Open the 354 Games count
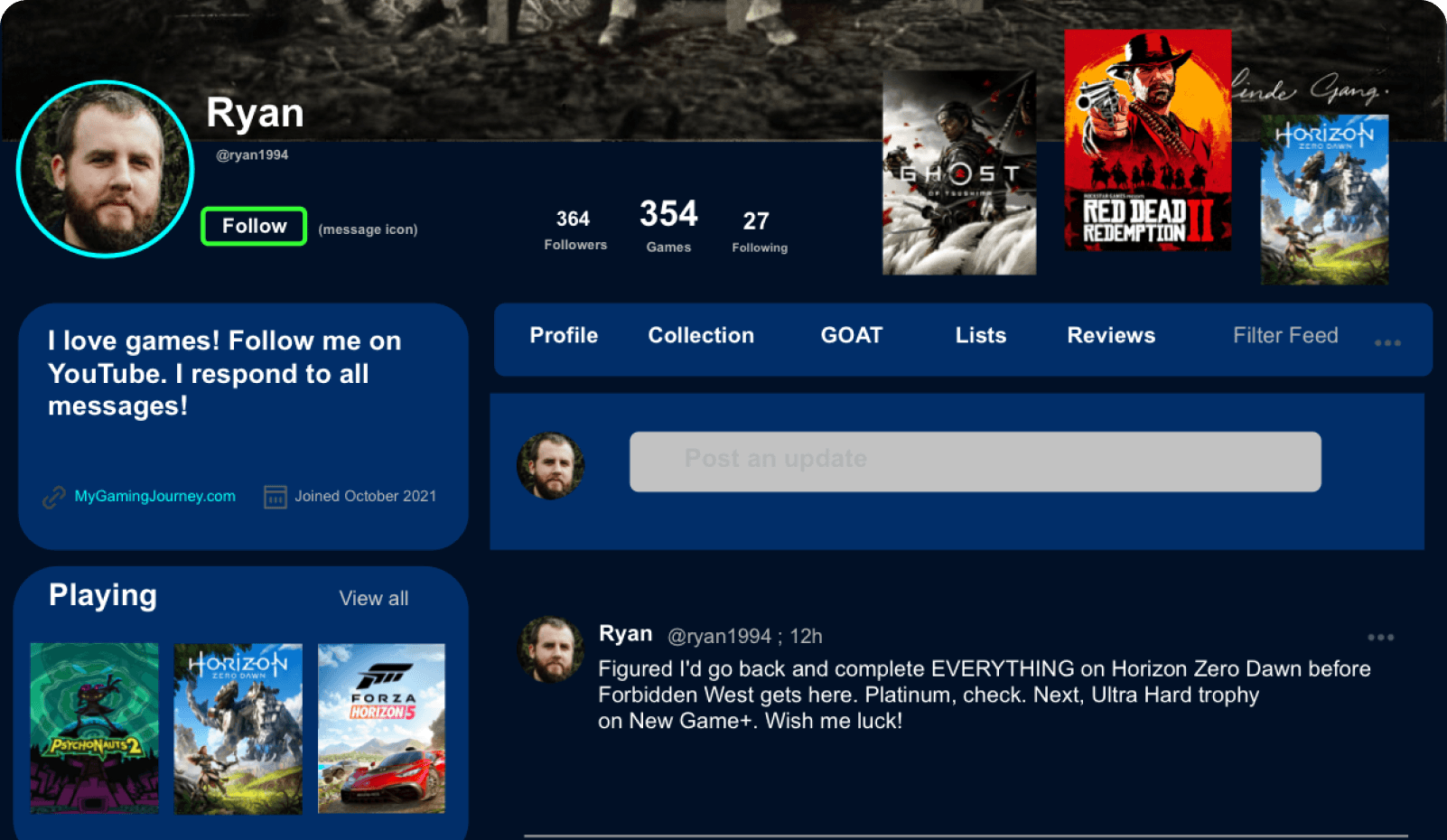The image size is (1447, 840). point(668,225)
